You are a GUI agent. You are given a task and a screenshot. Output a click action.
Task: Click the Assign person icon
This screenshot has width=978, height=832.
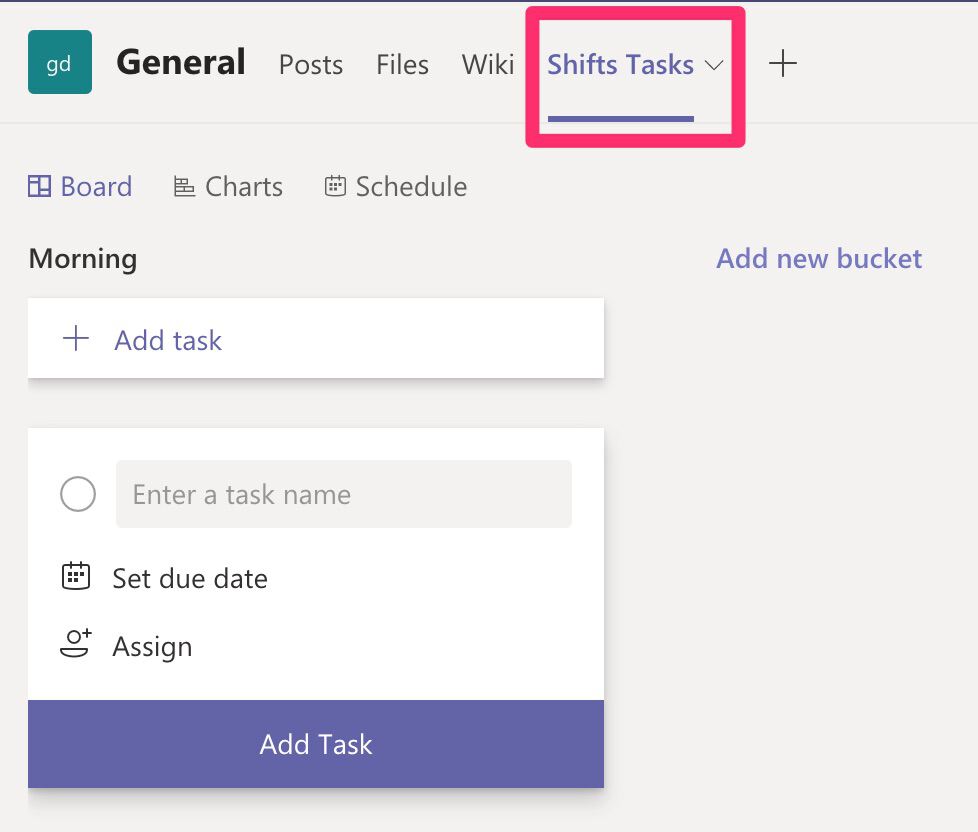click(x=76, y=643)
